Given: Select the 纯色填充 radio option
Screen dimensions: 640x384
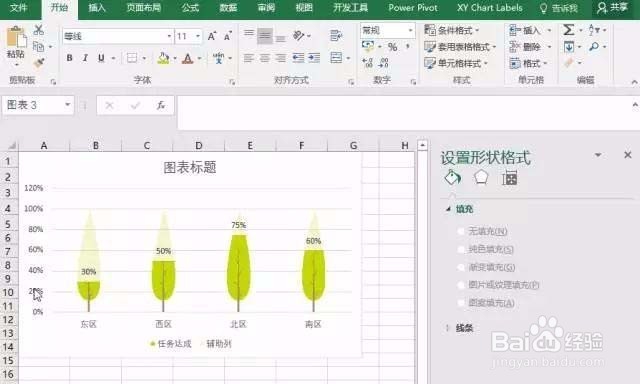Looking at the screenshot, I should [461, 249].
